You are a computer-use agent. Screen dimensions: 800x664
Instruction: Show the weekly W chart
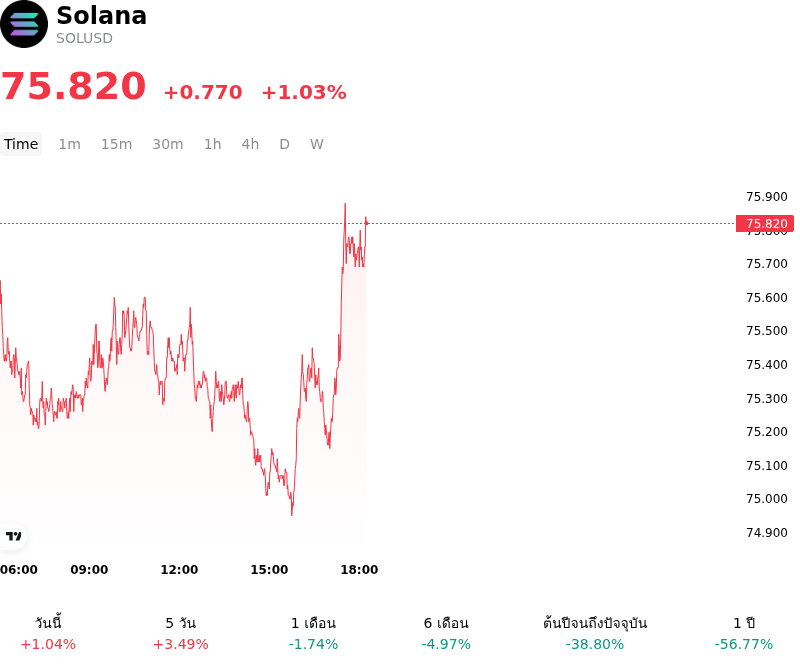pyautogui.click(x=317, y=144)
